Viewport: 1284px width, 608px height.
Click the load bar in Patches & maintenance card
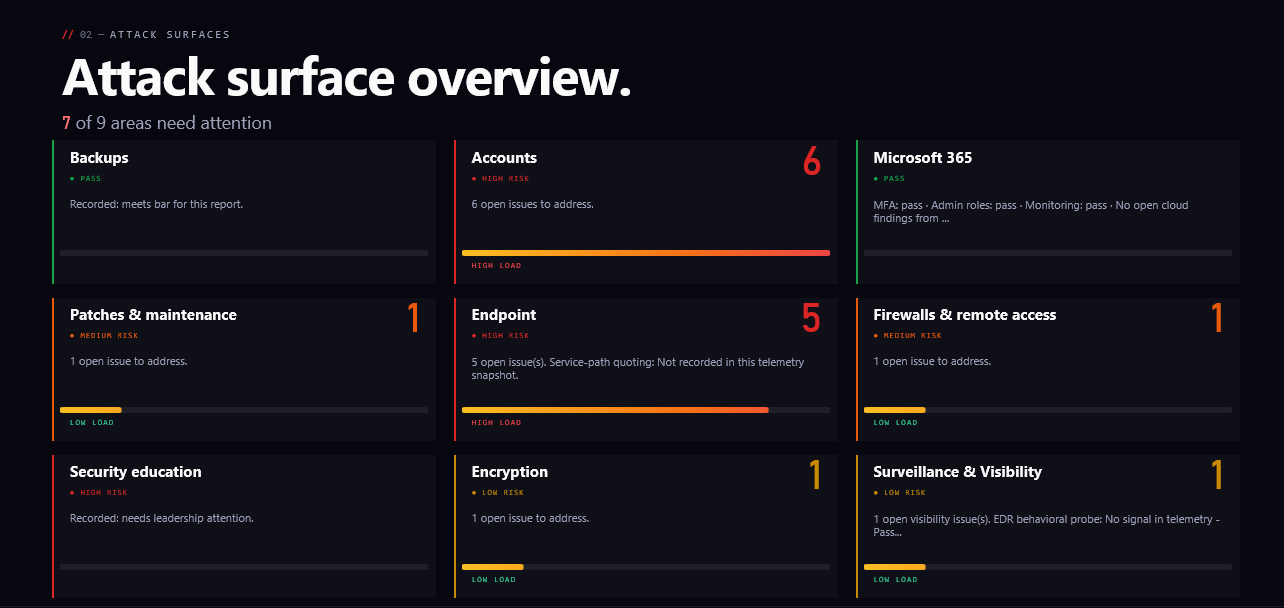[x=244, y=410]
